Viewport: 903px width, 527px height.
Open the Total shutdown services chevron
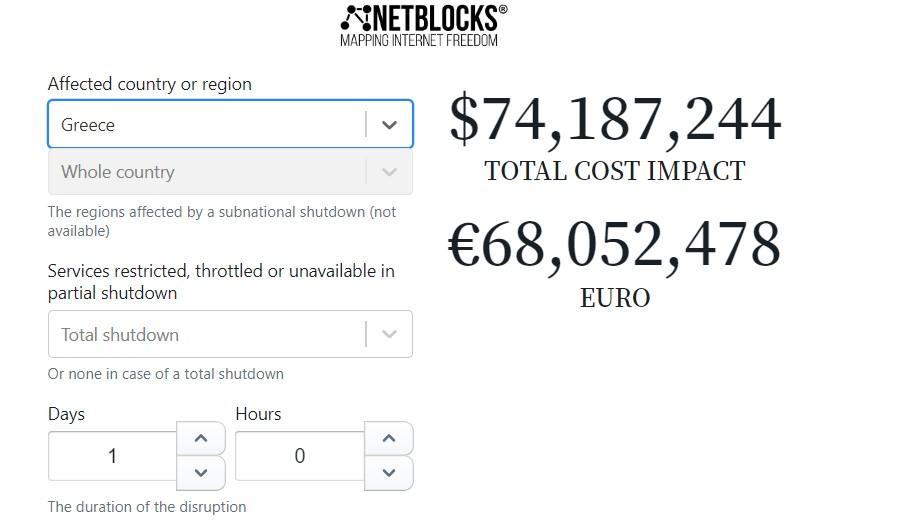pyautogui.click(x=389, y=334)
